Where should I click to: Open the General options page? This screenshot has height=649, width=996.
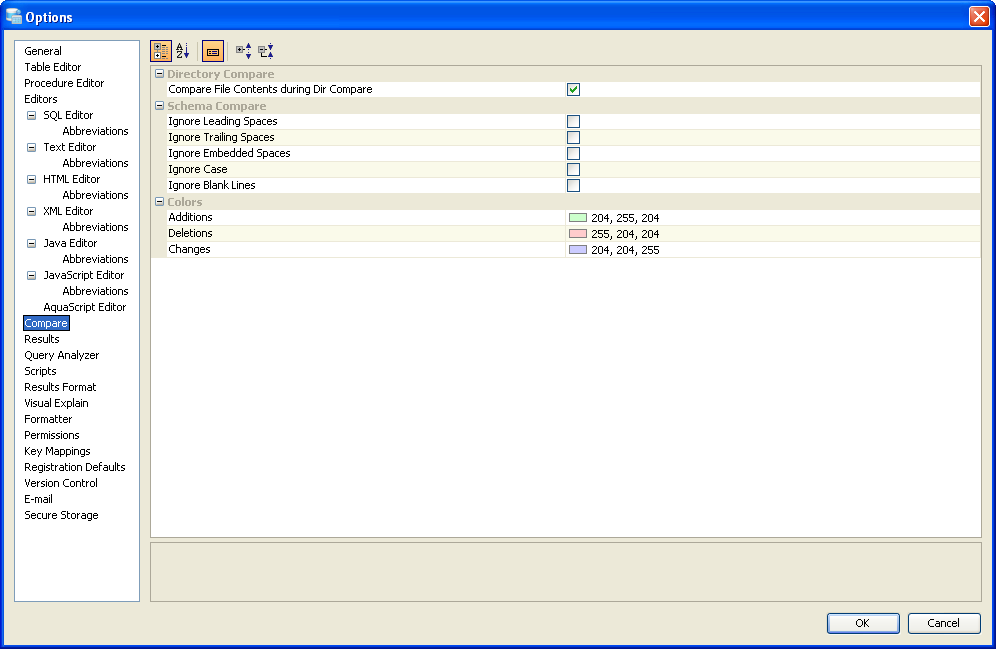point(43,51)
